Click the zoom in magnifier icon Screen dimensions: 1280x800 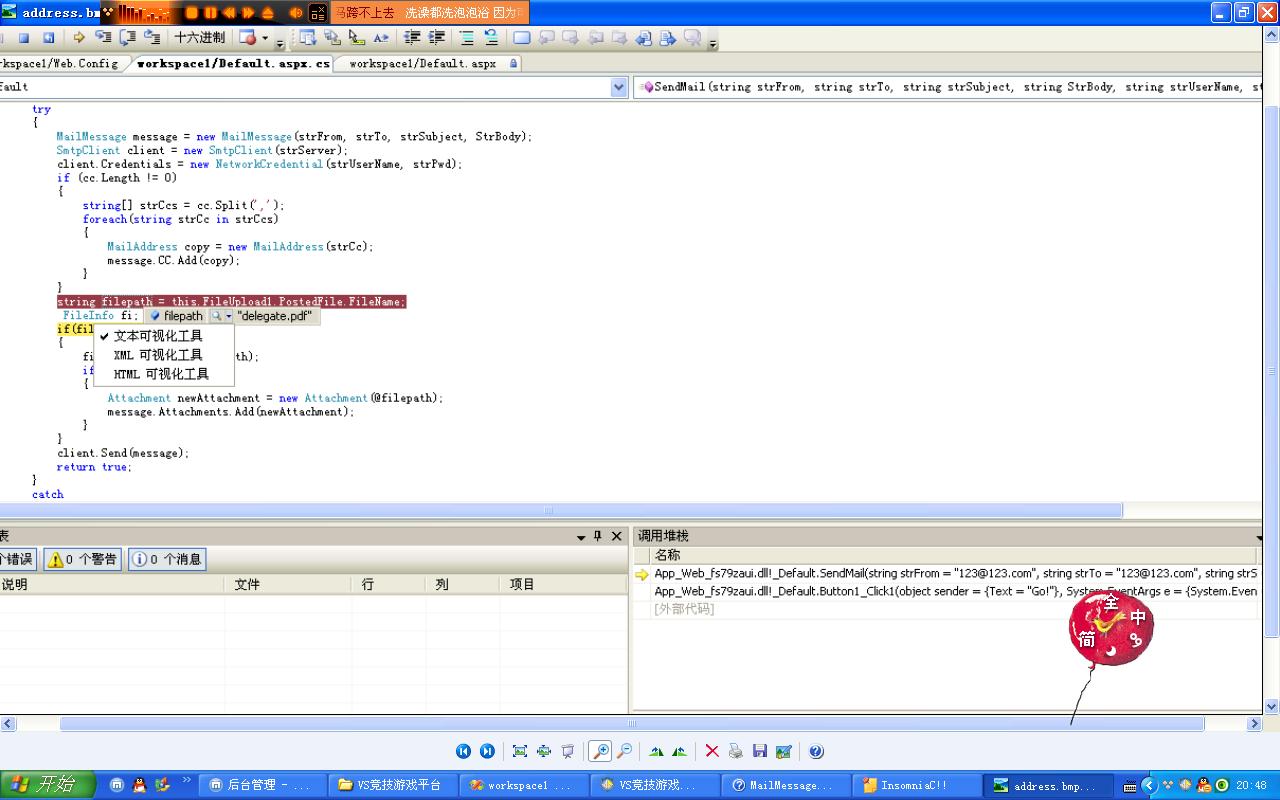(x=600, y=751)
